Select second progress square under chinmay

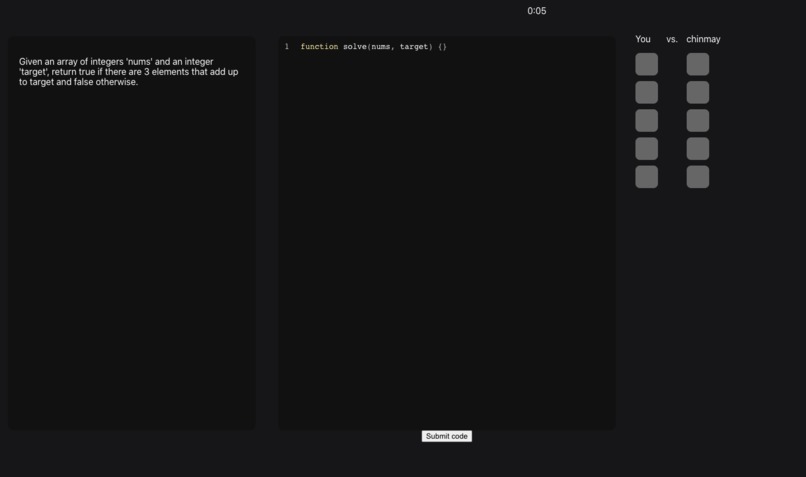[698, 93]
